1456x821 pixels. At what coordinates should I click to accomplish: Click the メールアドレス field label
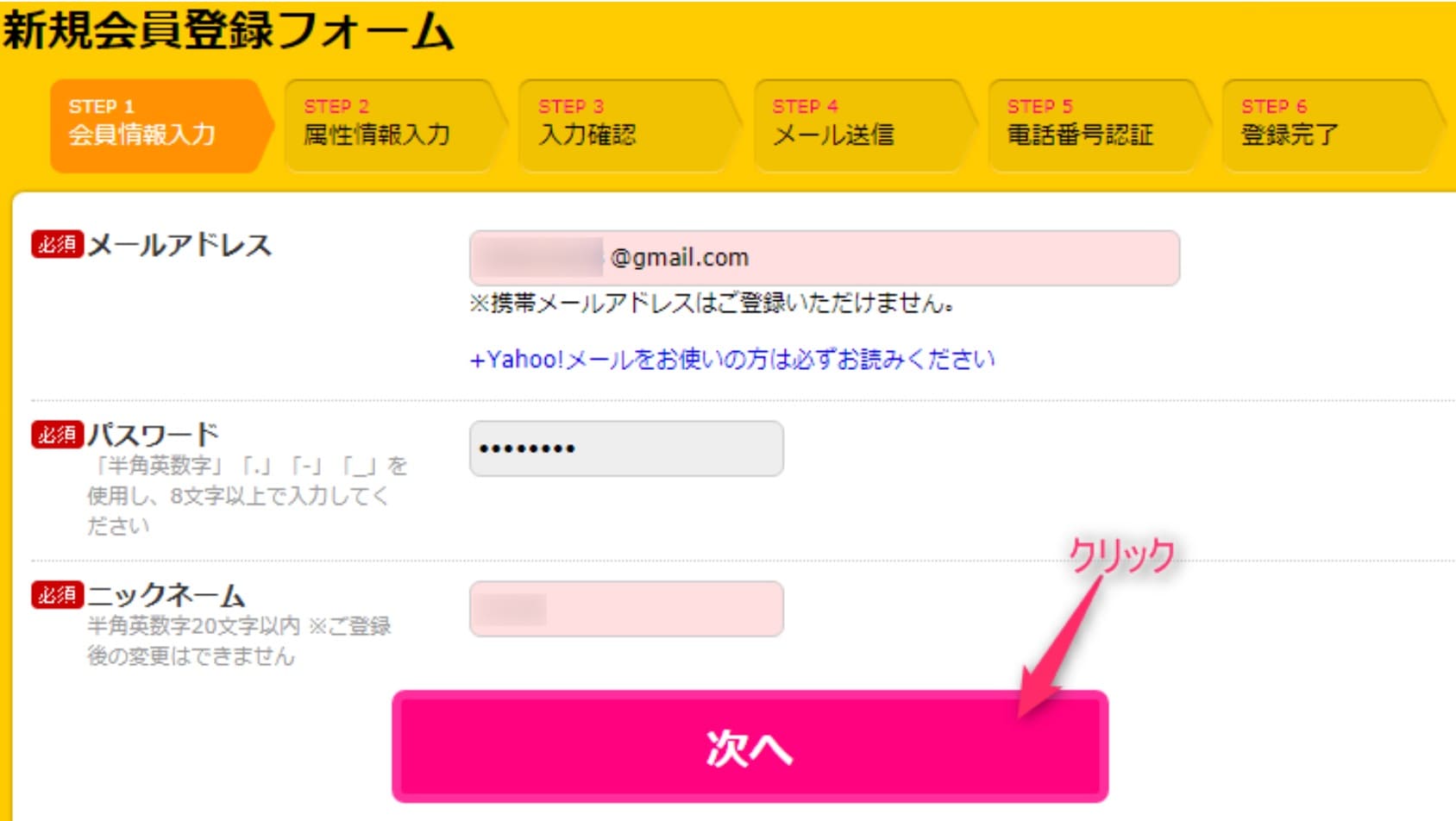(179, 245)
